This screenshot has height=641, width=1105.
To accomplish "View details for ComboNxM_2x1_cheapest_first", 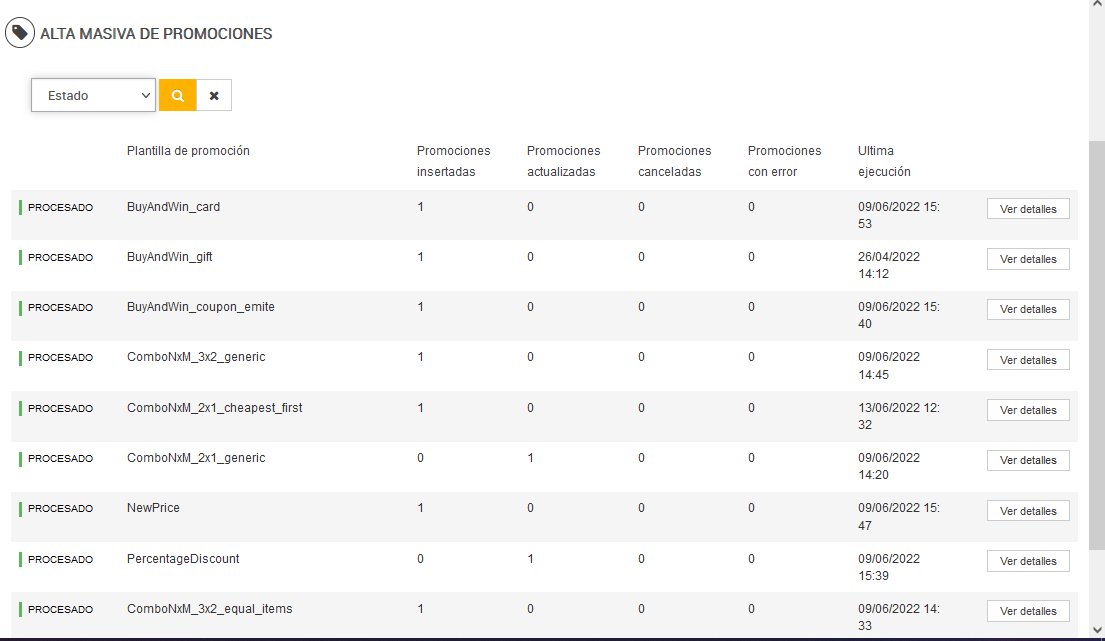I will pyautogui.click(x=1028, y=410).
